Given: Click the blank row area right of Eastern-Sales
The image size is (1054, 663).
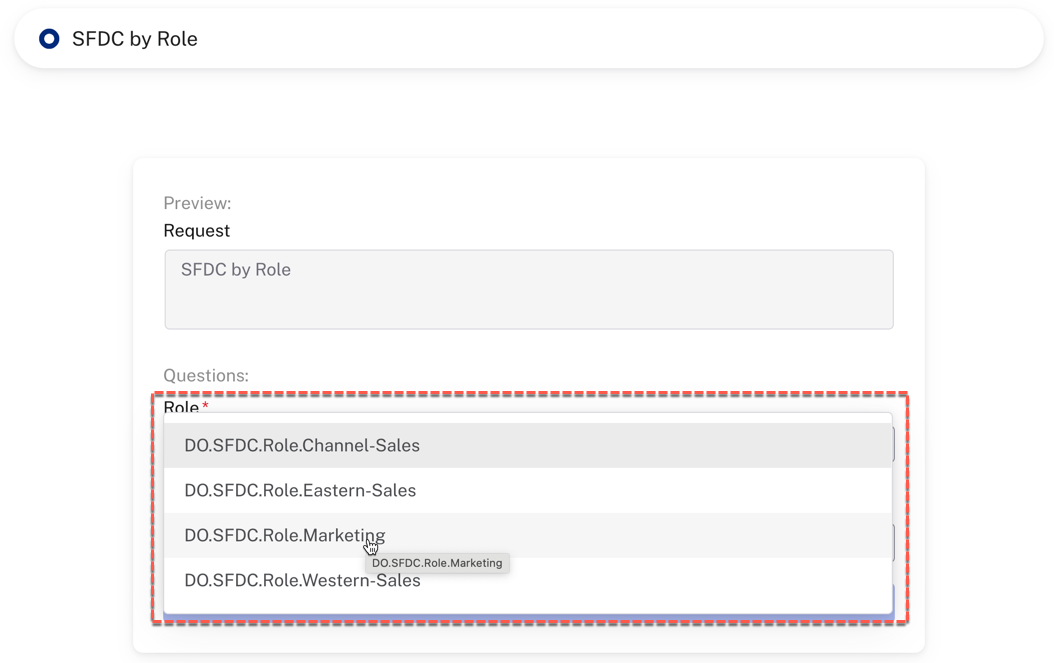Looking at the screenshot, I should (650, 490).
